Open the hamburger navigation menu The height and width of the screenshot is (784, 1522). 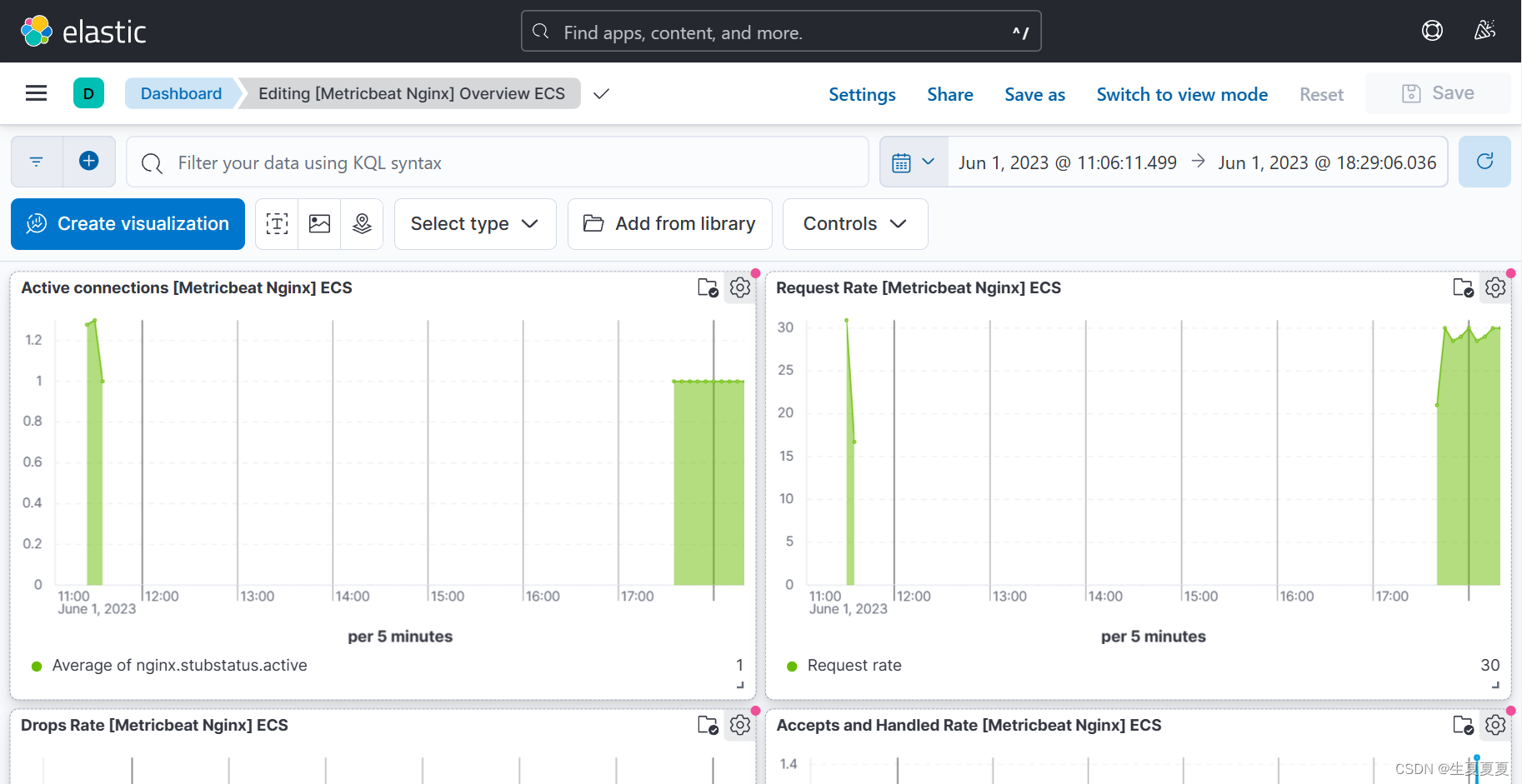[x=36, y=93]
